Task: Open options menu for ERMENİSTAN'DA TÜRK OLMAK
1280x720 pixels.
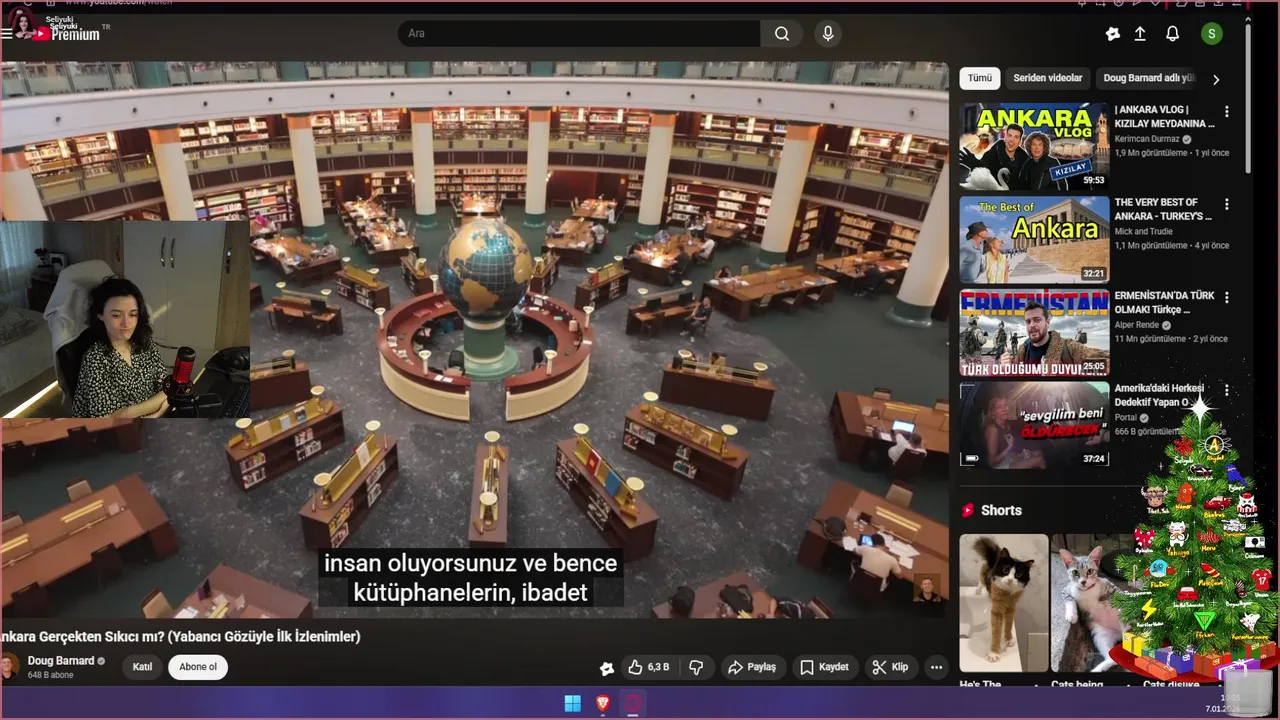Action: pyautogui.click(x=1227, y=297)
